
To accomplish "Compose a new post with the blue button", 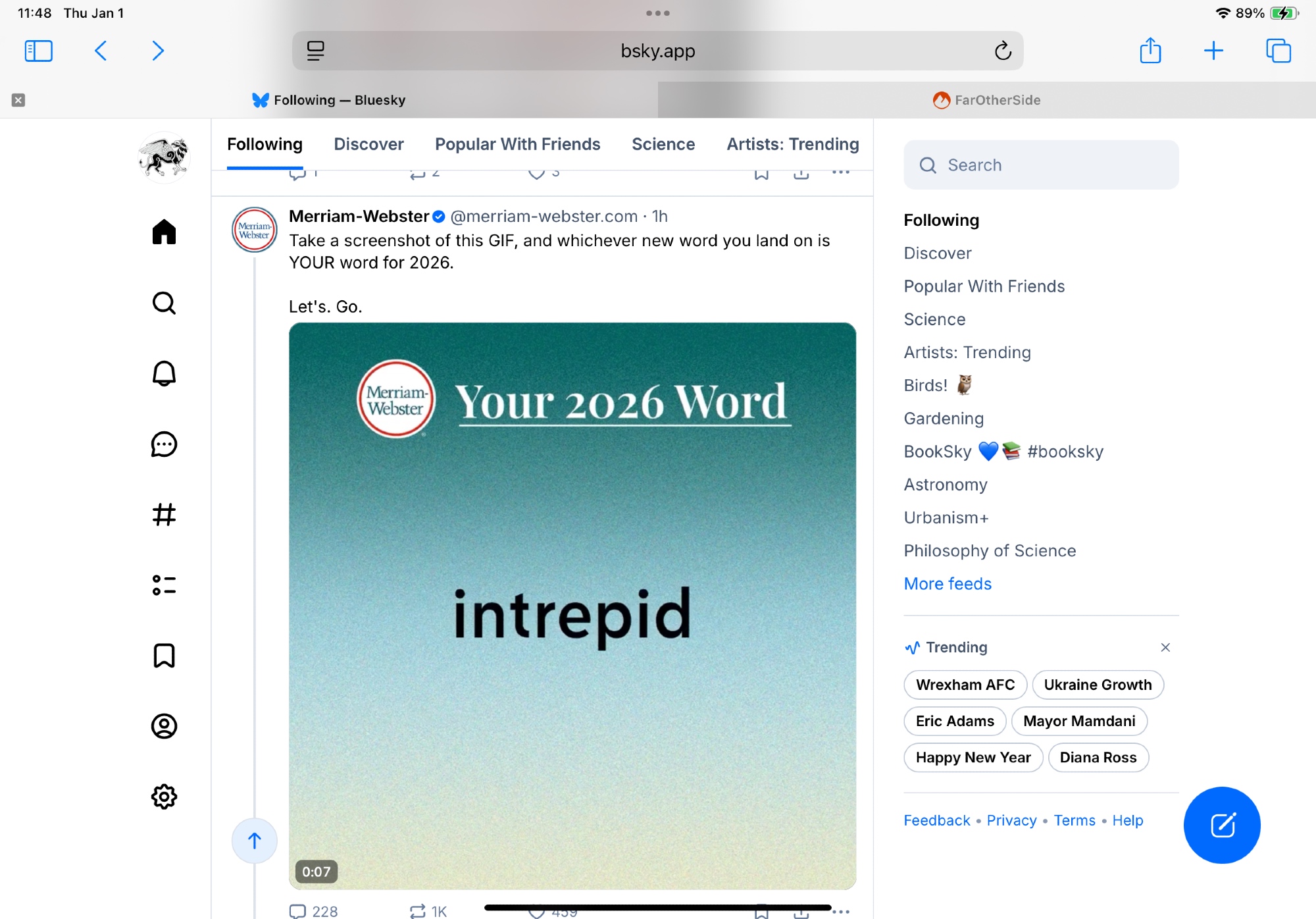I will [x=1222, y=825].
